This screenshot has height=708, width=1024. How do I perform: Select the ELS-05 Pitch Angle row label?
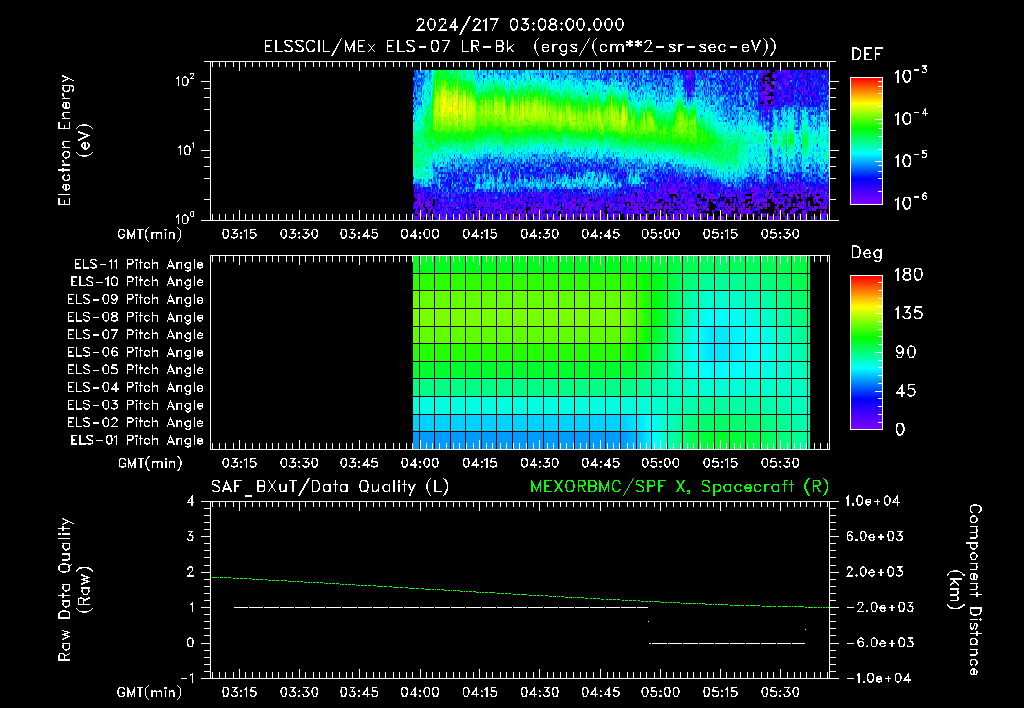click(x=135, y=370)
